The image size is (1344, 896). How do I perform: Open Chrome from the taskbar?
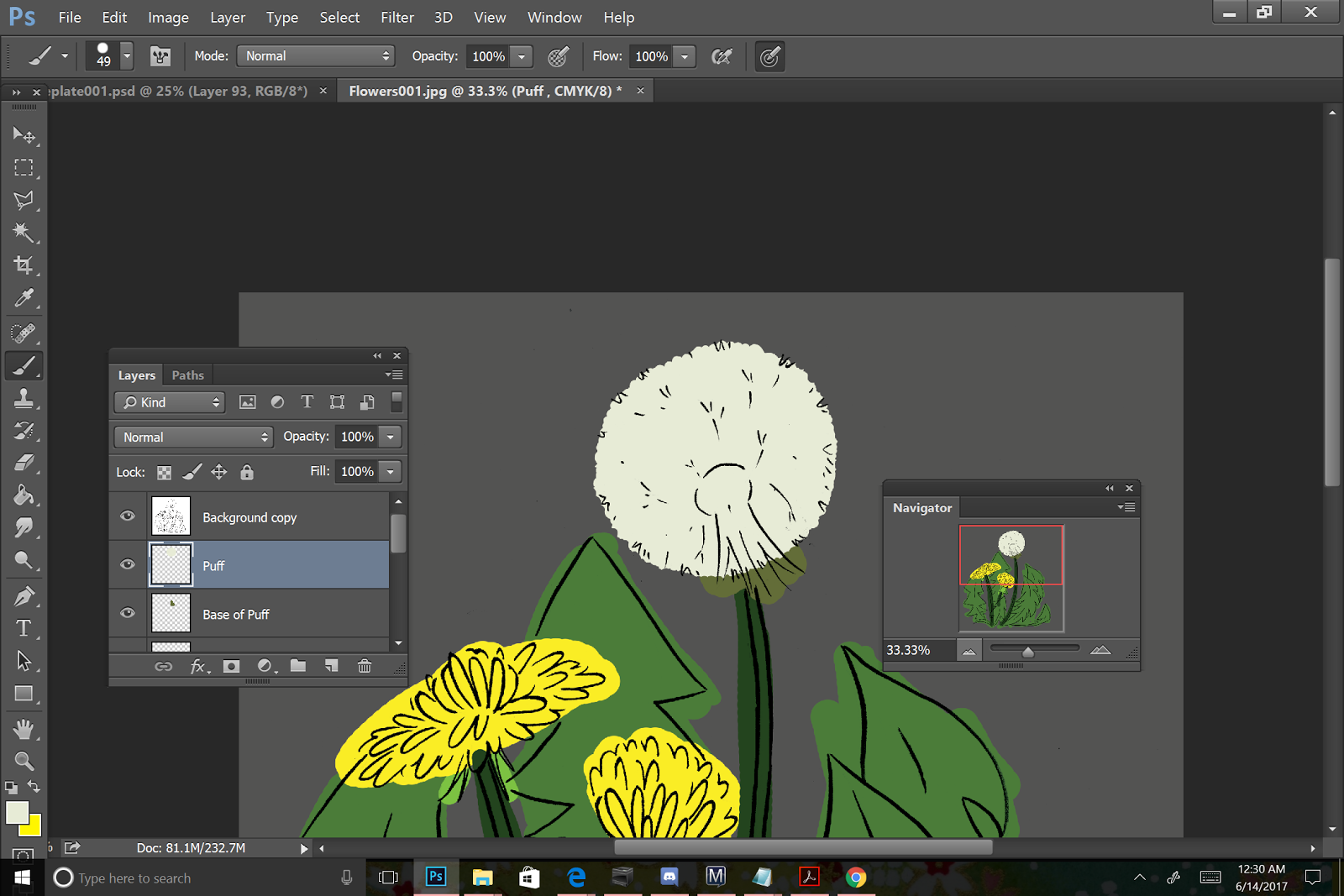click(x=855, y=878)
